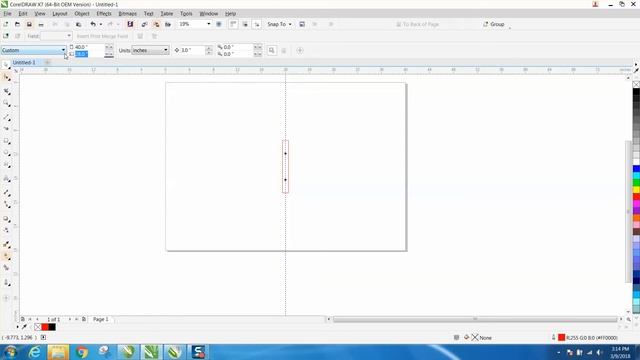Toggle Show grid button
The image size is (640, 360).
[245, 24]
